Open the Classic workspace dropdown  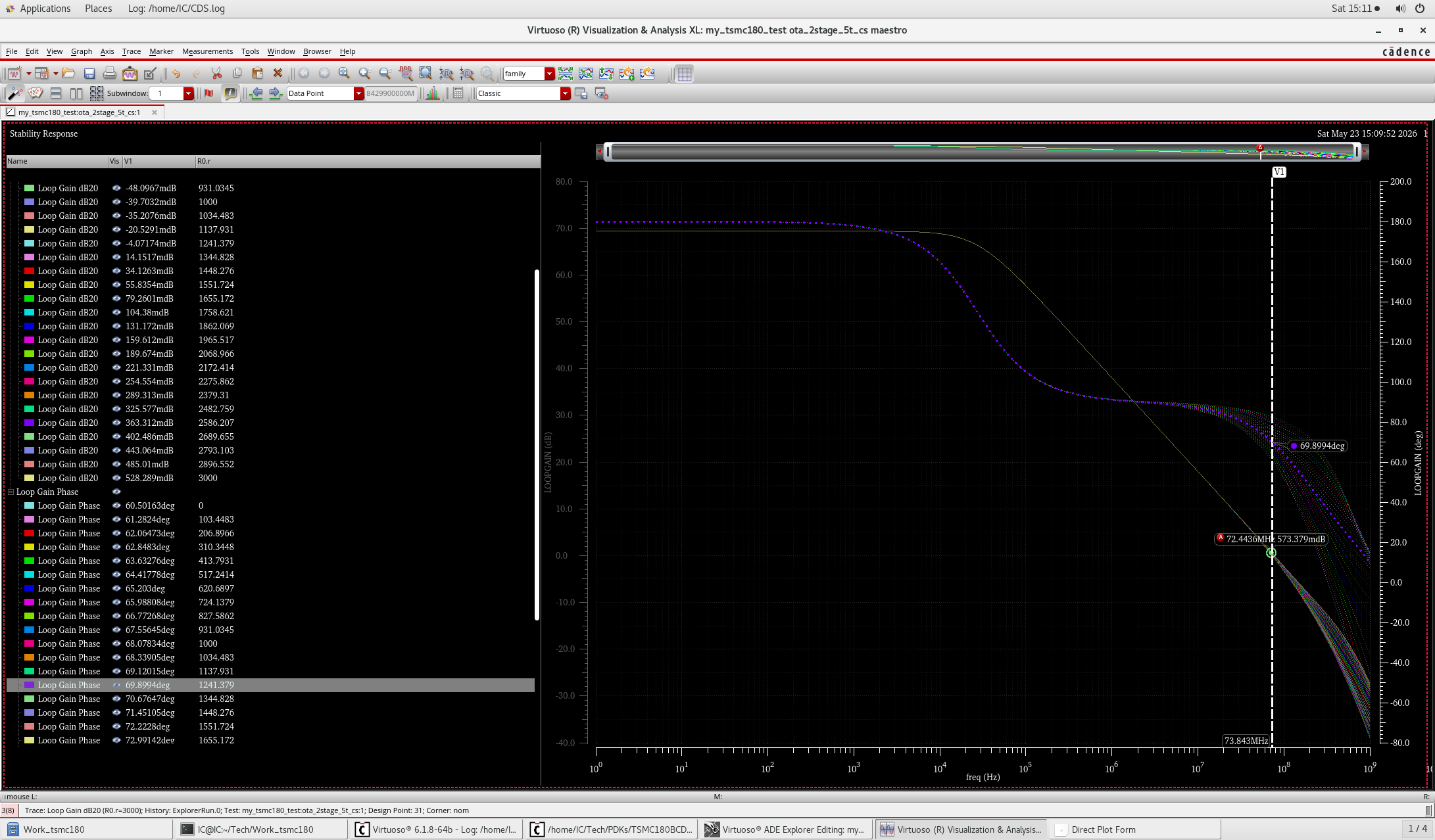click(565, 93)
